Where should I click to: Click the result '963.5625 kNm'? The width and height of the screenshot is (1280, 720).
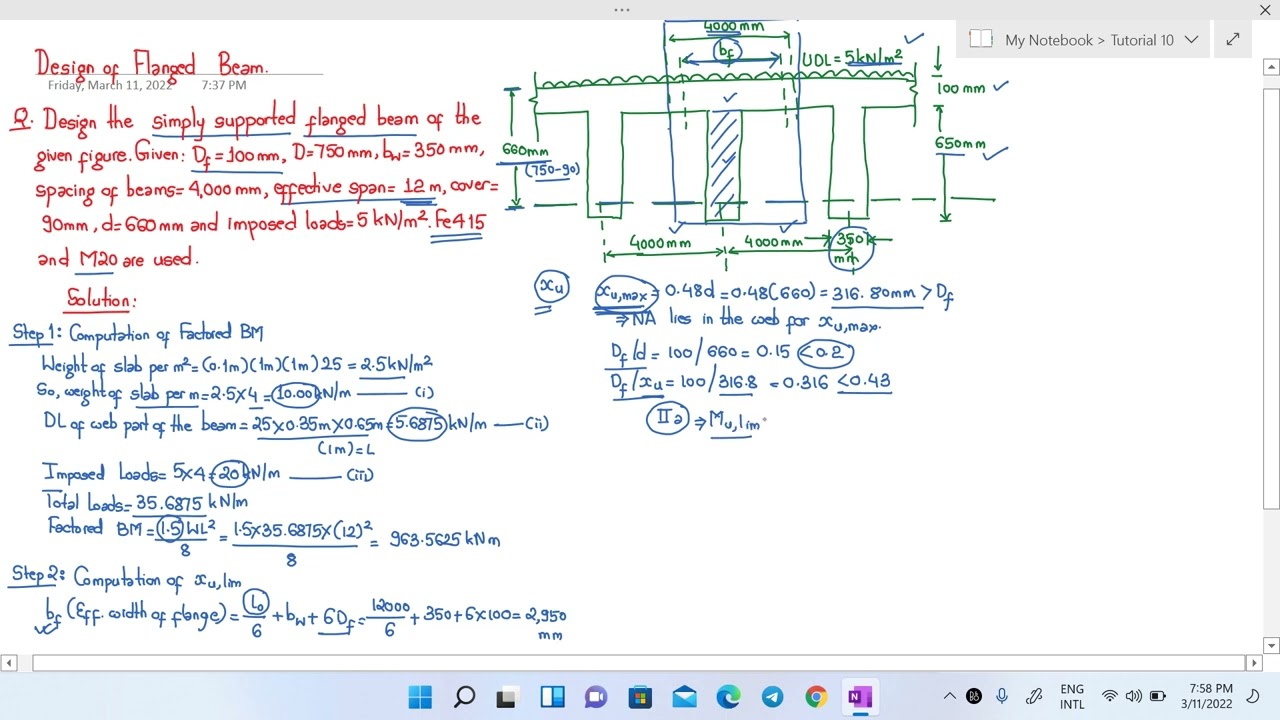445,539
